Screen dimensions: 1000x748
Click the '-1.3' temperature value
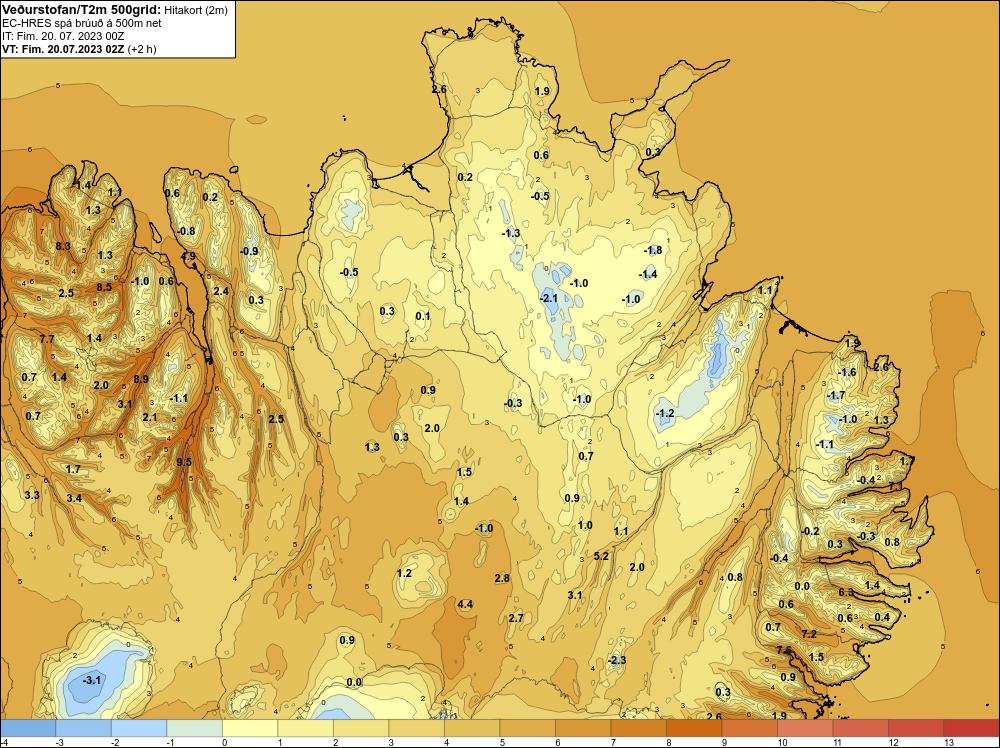tap(511, 233)
